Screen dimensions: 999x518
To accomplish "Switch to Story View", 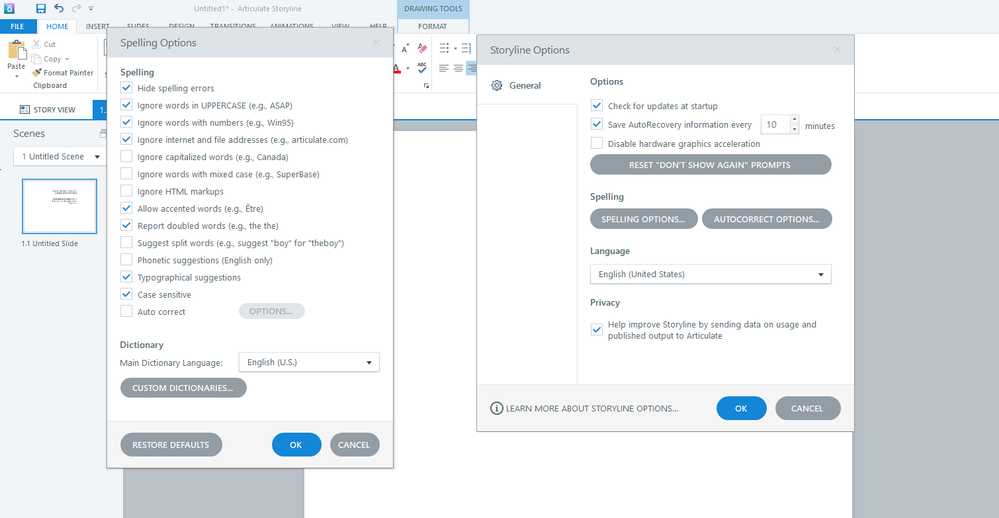I will coord(48,110).
